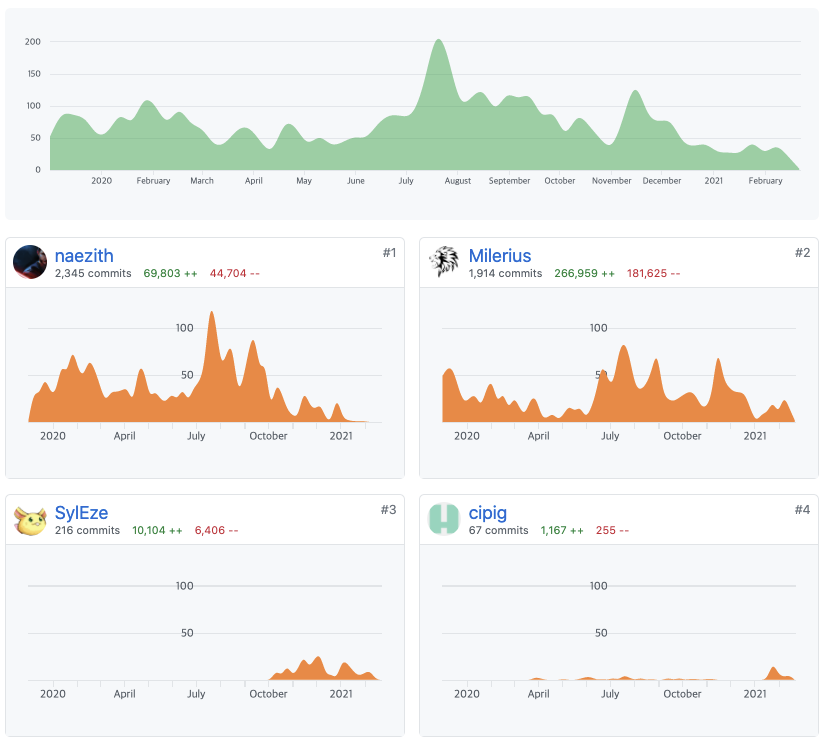Click SylEze's 6,406 deletions count

tap(216, 530)
